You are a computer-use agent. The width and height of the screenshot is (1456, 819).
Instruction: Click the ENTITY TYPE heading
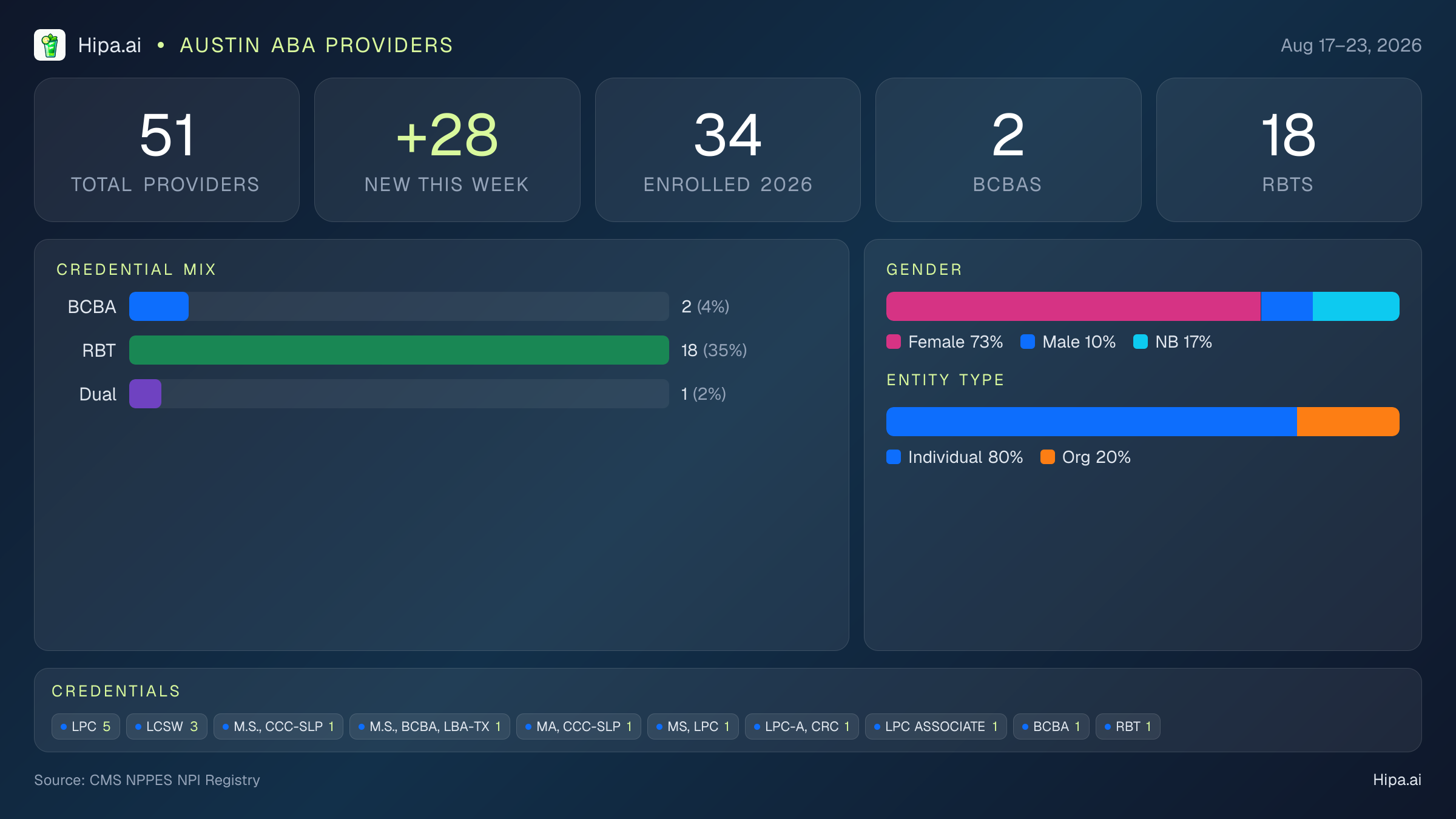tap(946, 380)
